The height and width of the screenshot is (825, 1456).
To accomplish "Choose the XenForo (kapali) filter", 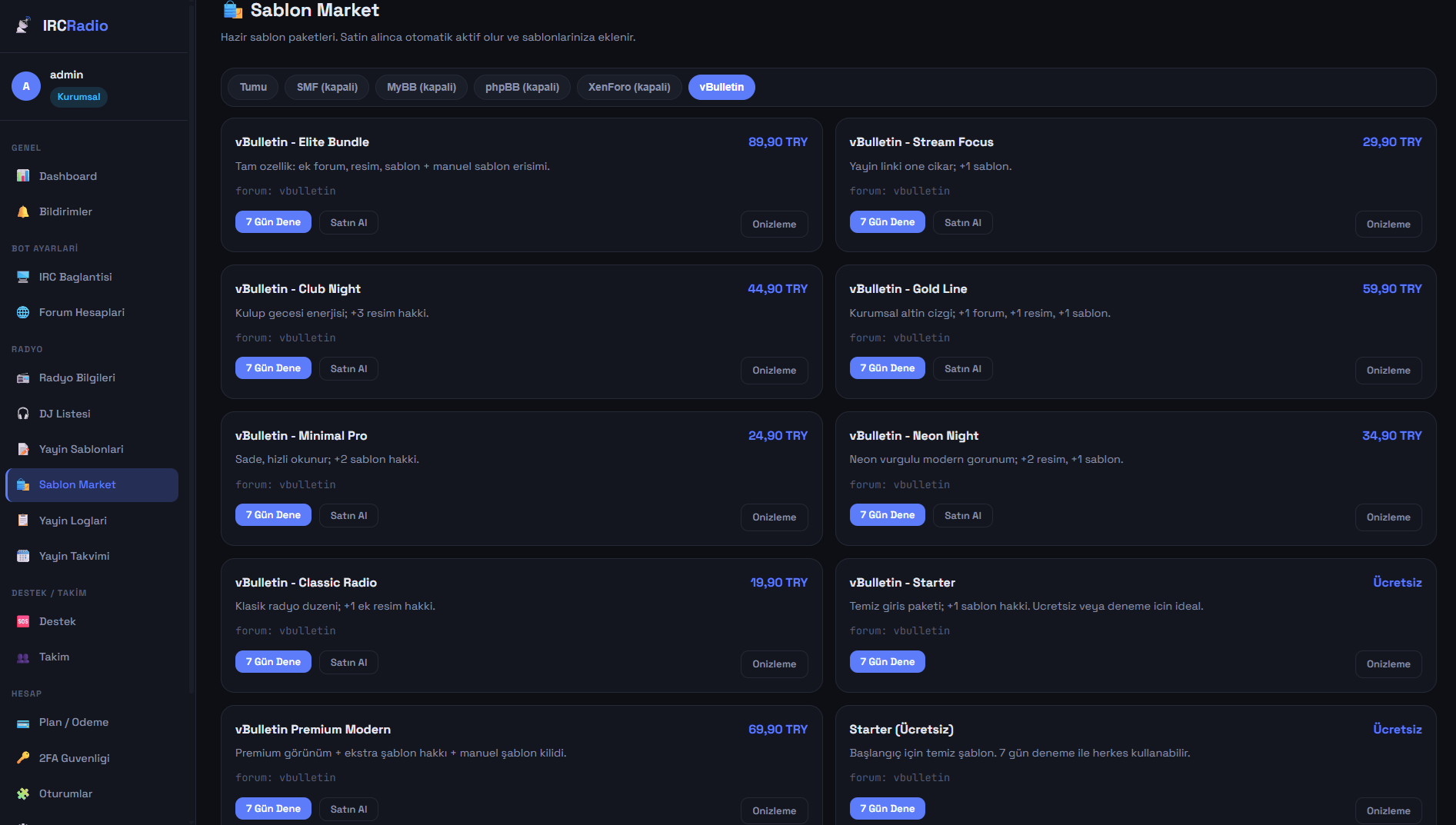I will pyautogui.click(x=629, y=87).
